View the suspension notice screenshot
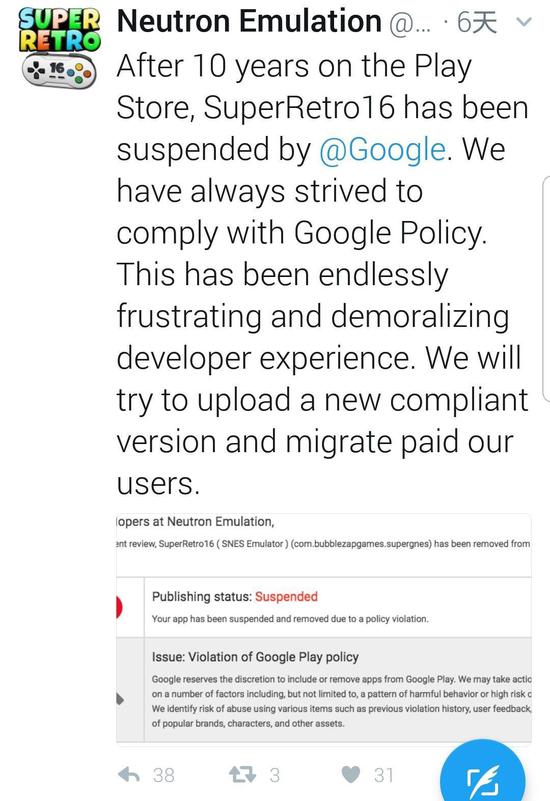The width and height of the screenshot is (550, 801). [324, 628]
